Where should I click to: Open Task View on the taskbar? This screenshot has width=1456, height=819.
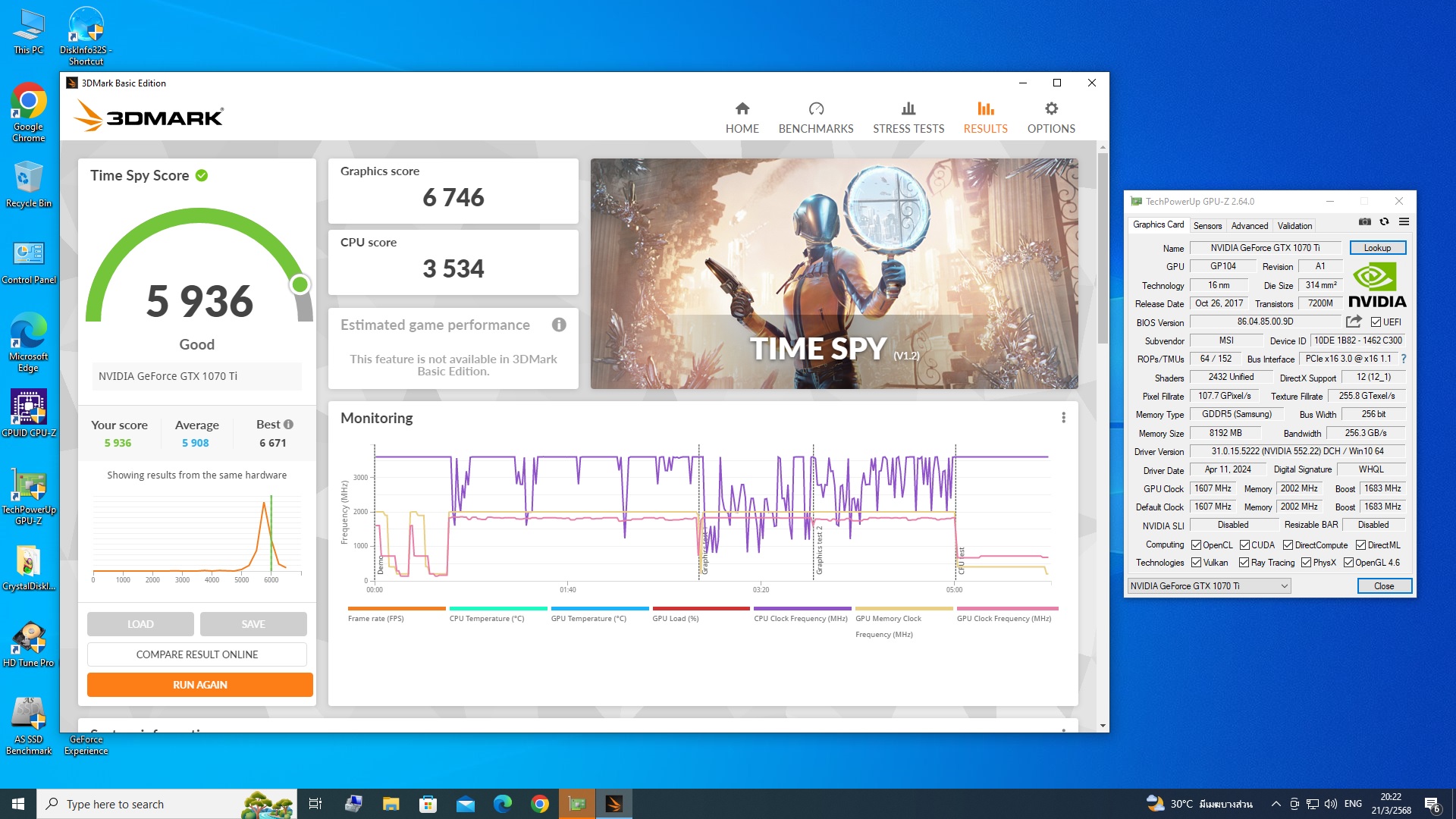[315, 804]
